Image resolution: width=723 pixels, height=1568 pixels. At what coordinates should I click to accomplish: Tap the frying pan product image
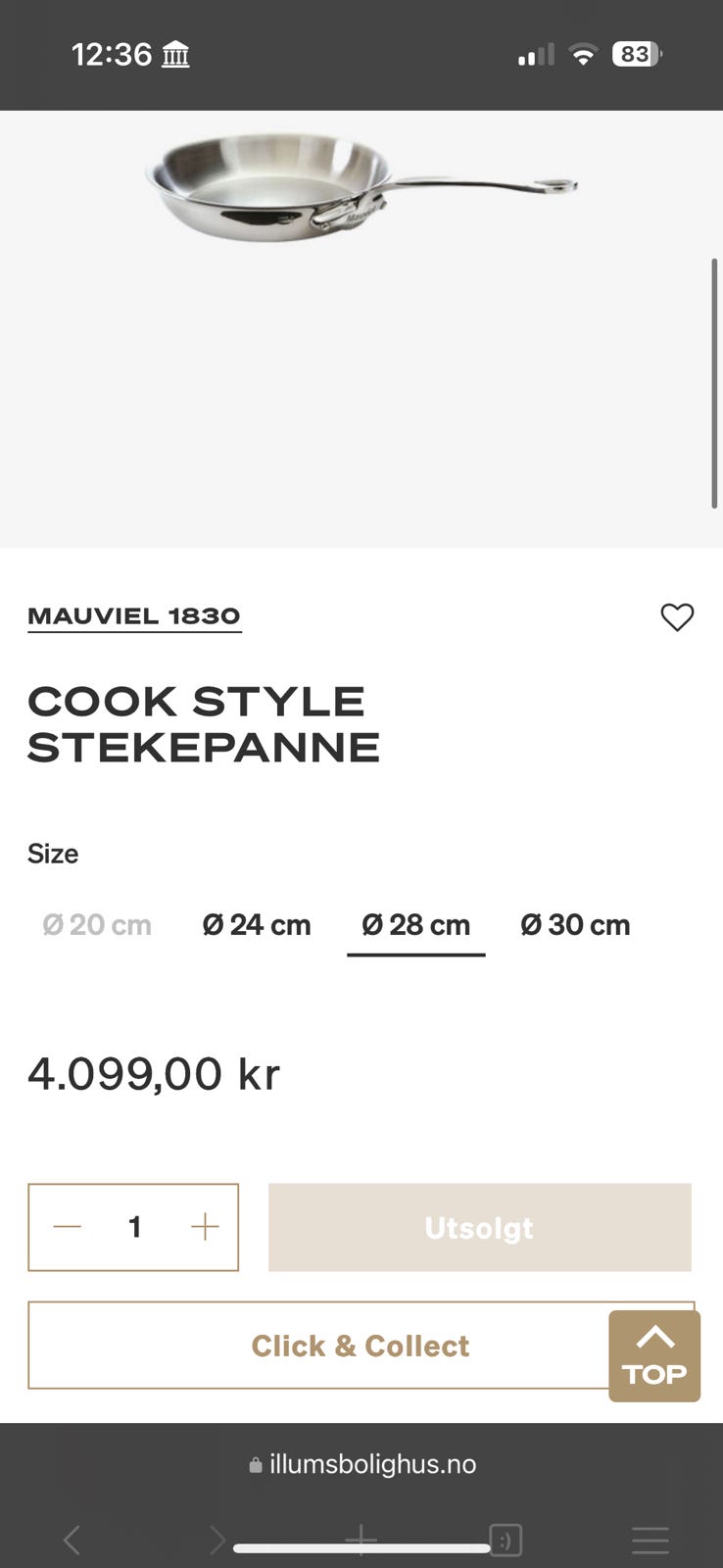coord(361,188)
